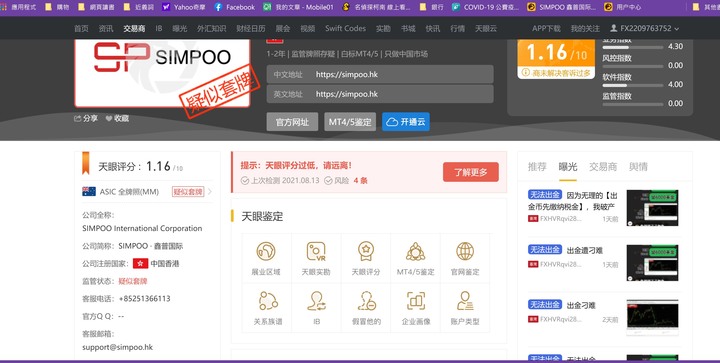The width and height of the screenshot is (720, 363).
Task: Open the 企业画像 icon
Action: (416, 301)
